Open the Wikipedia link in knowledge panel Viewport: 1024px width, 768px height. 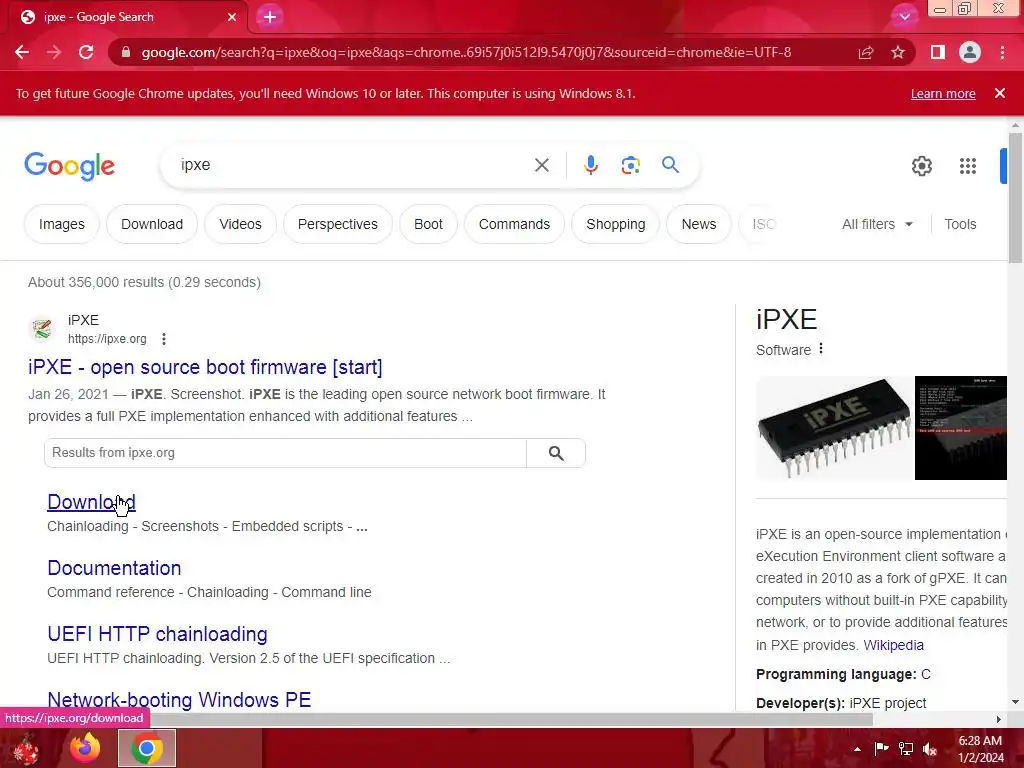(893, 645)
